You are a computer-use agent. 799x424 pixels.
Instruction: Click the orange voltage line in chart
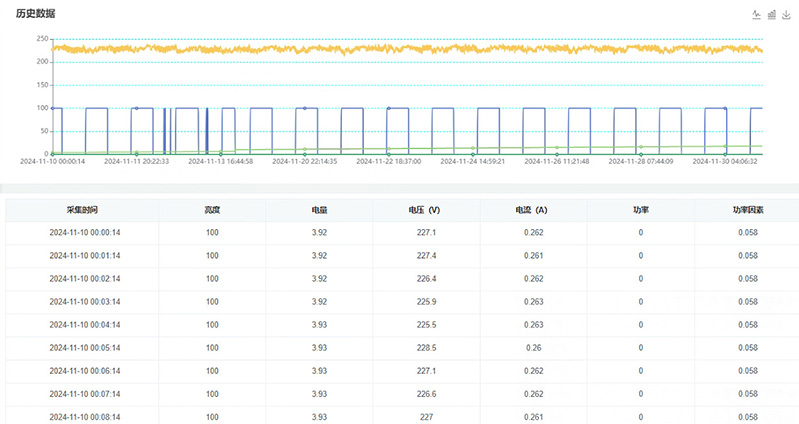click(400, 48)
